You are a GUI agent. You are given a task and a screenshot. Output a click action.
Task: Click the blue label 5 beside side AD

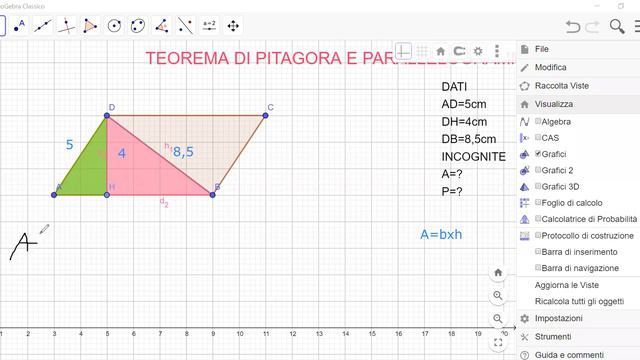click(69, 144)
